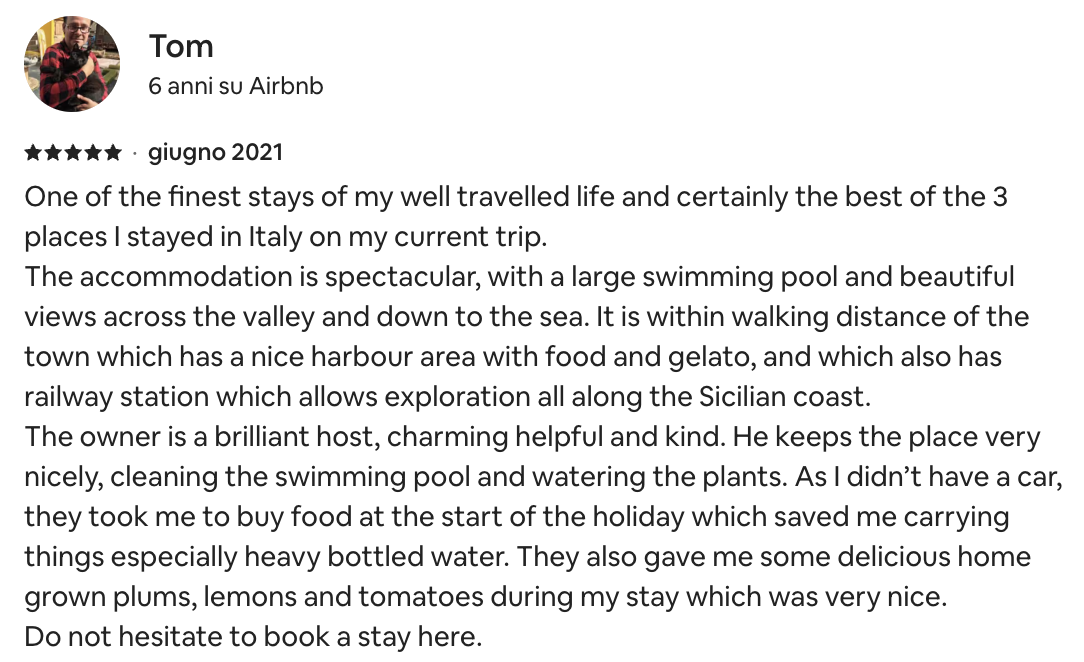Open Tom's profile photo

click(72, 64)
